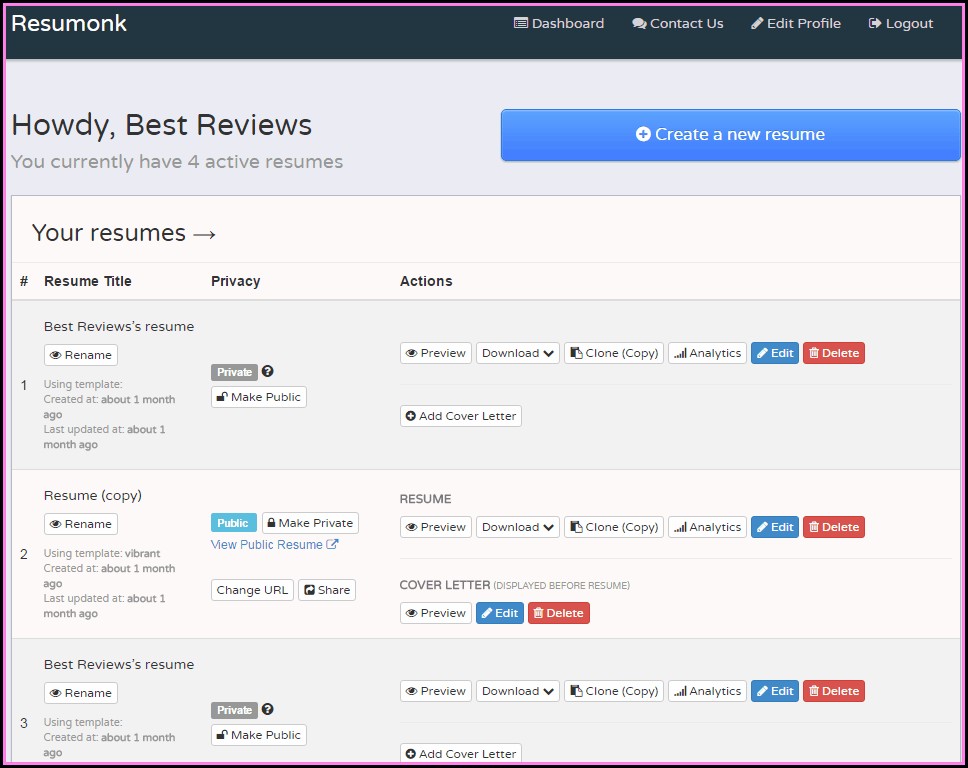This screenshot has height=768, width=968.
Task: Click Create a new resume button
Action: point(730,135)
